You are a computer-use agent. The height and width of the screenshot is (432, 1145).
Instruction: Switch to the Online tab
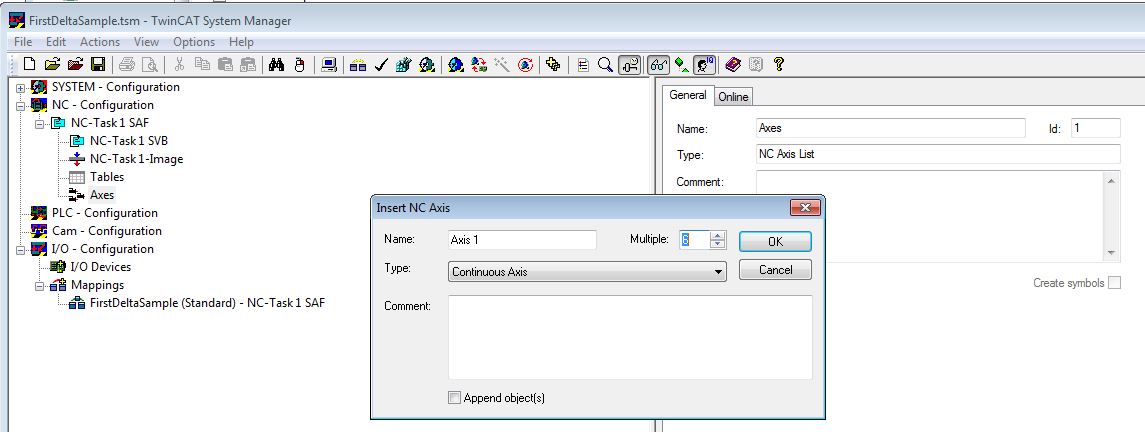click(732, 96)
